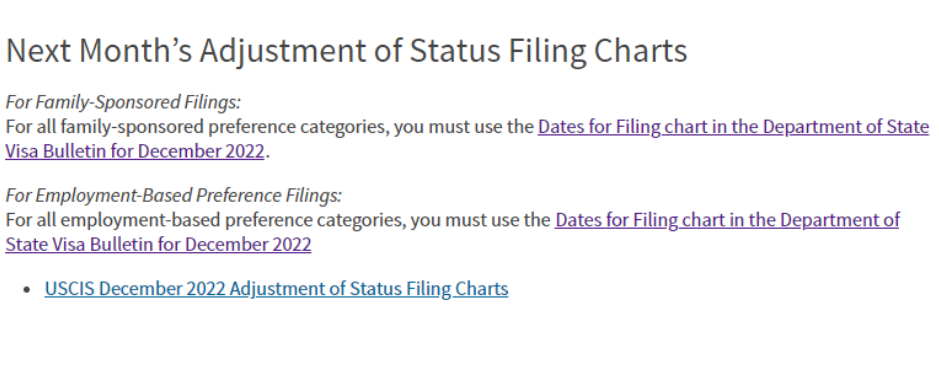Click 'Visa Bulletin for December 2022' under family-sponsored section
This screenshot has width=939, height=378.
pos(135,152)
